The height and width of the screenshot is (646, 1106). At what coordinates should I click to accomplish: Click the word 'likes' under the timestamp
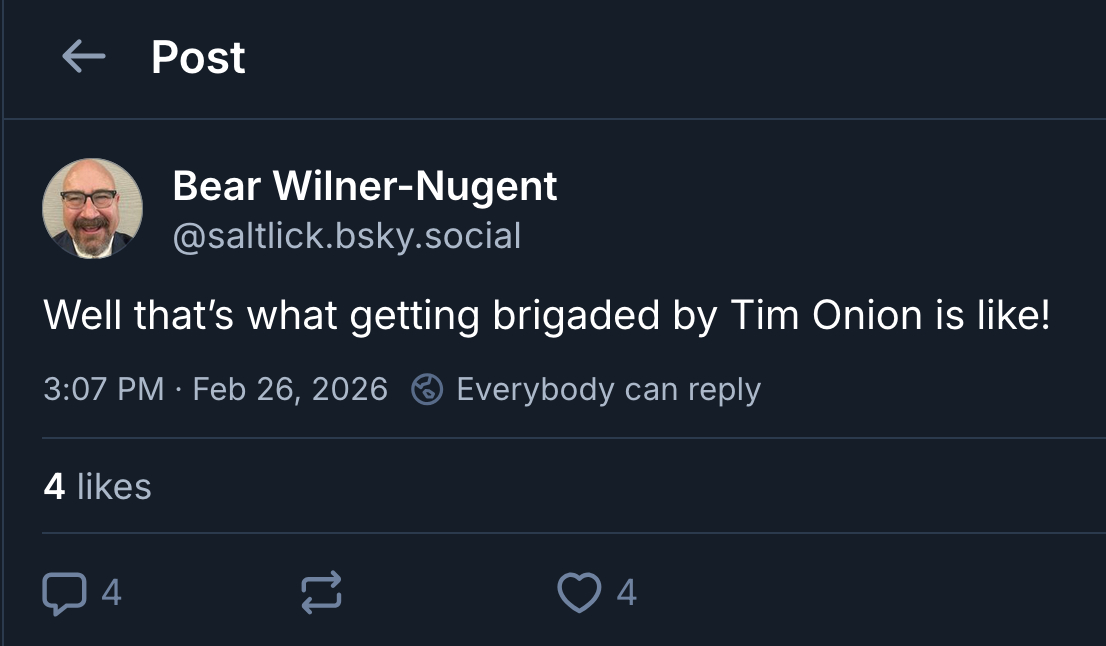114,486
